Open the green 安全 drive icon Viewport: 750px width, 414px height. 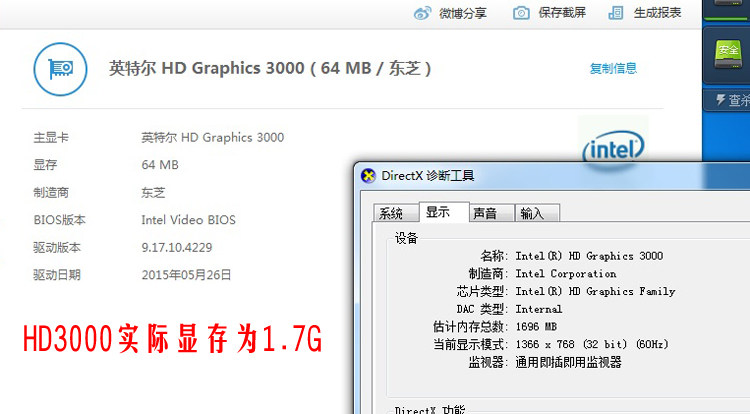tap(728, 53)
